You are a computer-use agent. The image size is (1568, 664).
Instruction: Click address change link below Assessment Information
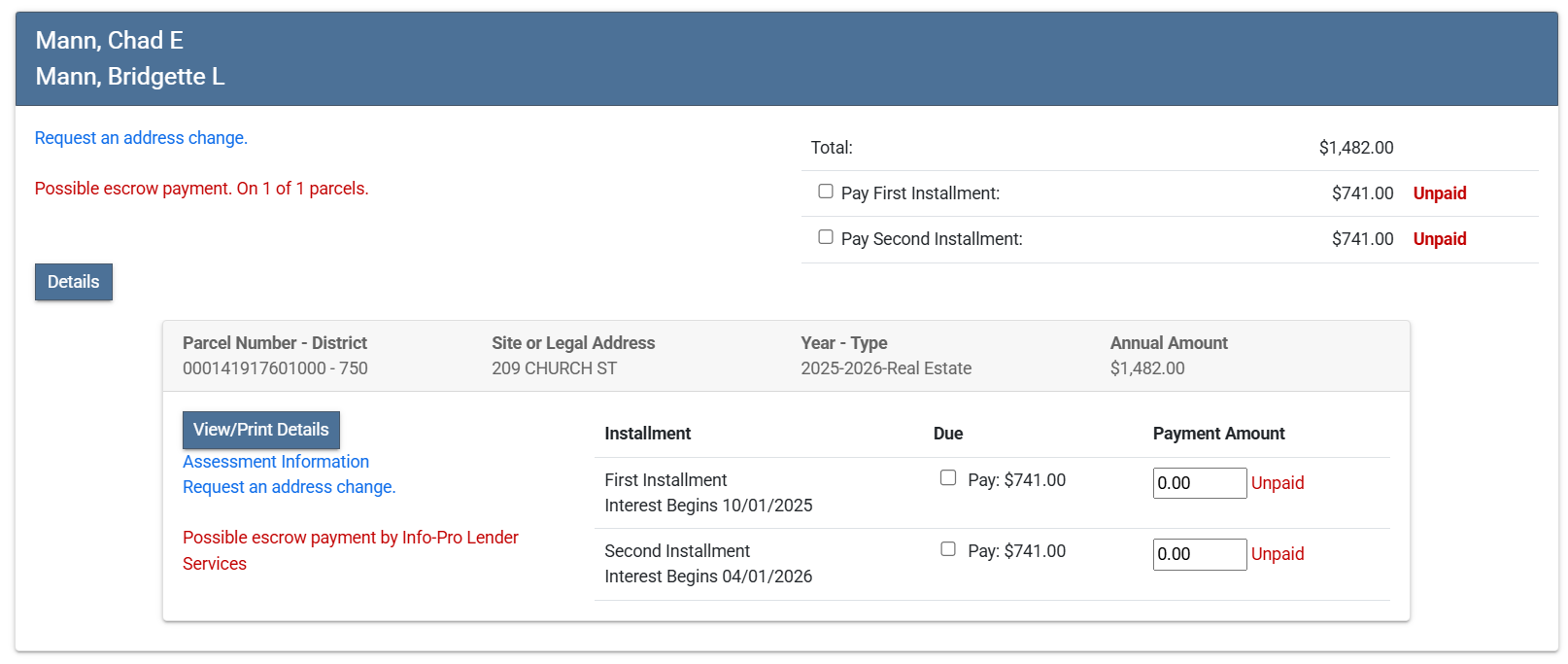click(289, 487)
